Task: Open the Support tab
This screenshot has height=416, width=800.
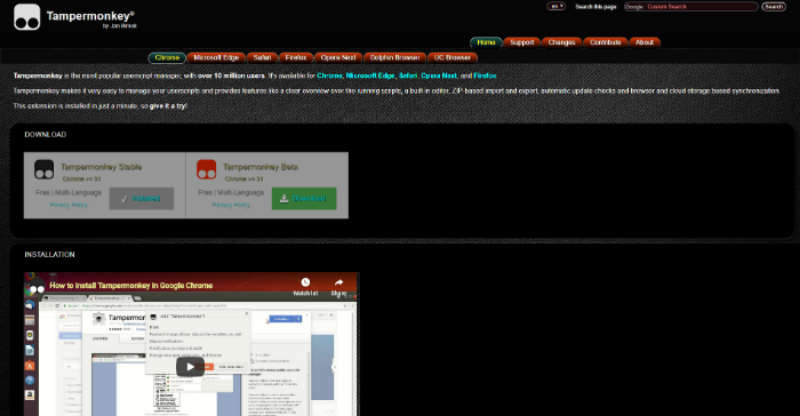Action: [522, 42]
